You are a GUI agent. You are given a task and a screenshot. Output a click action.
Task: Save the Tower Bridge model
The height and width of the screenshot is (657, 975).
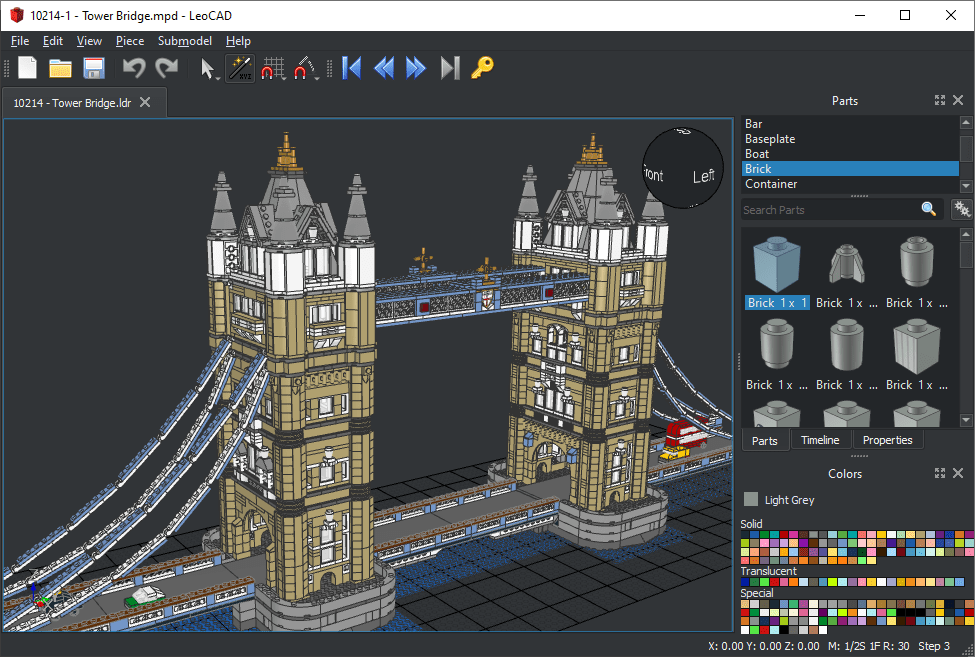93,68
